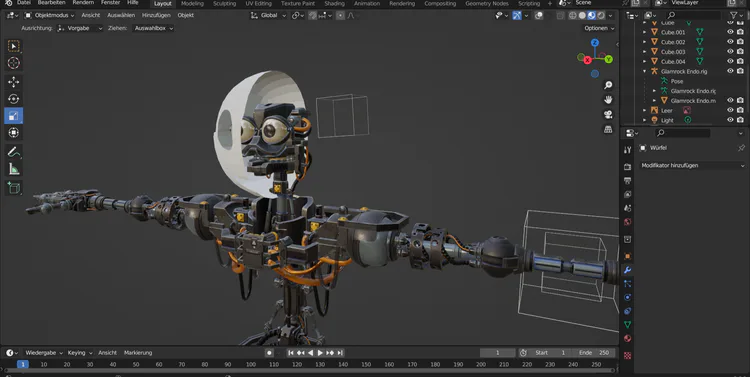
Task: Disable Cube.001 in renders via camera
Action: pyautogui.click(x=740, y=32)
